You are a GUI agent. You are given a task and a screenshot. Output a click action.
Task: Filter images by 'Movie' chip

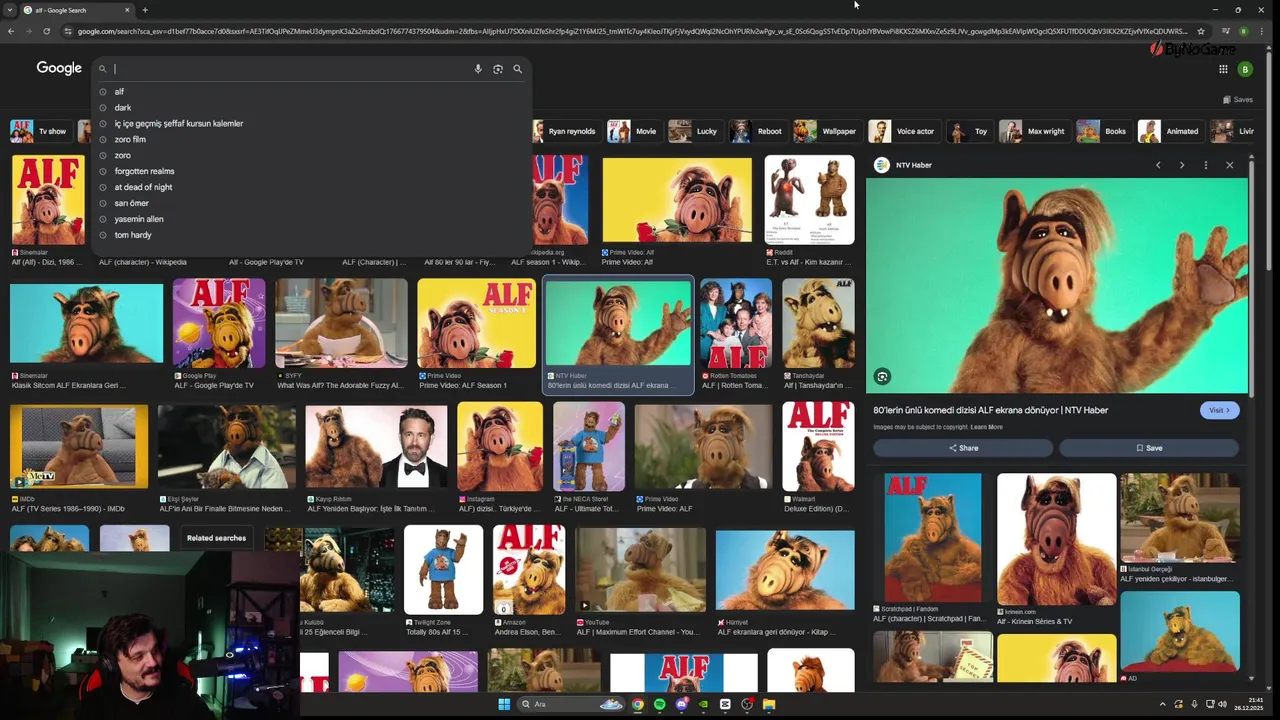pyautogui.click(x=634, y=131)
